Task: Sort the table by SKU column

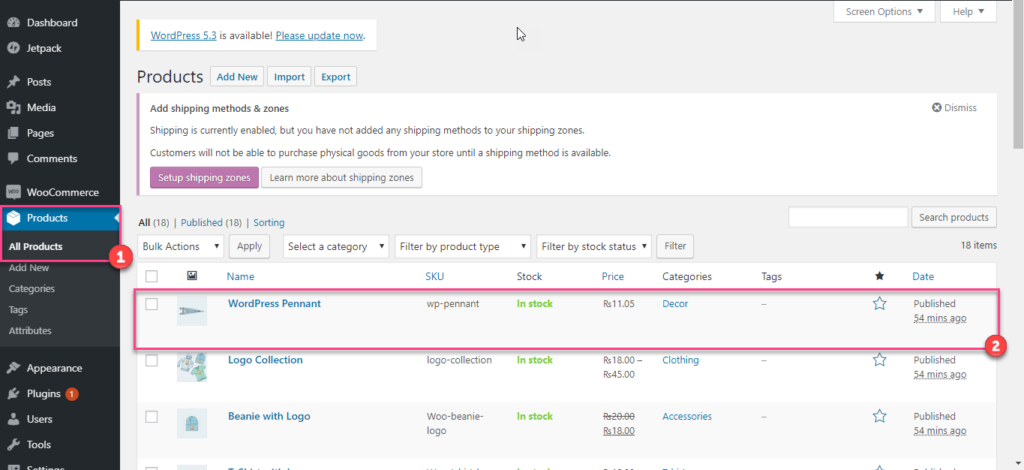Action: pyautogui.click(x=435, y=276)
